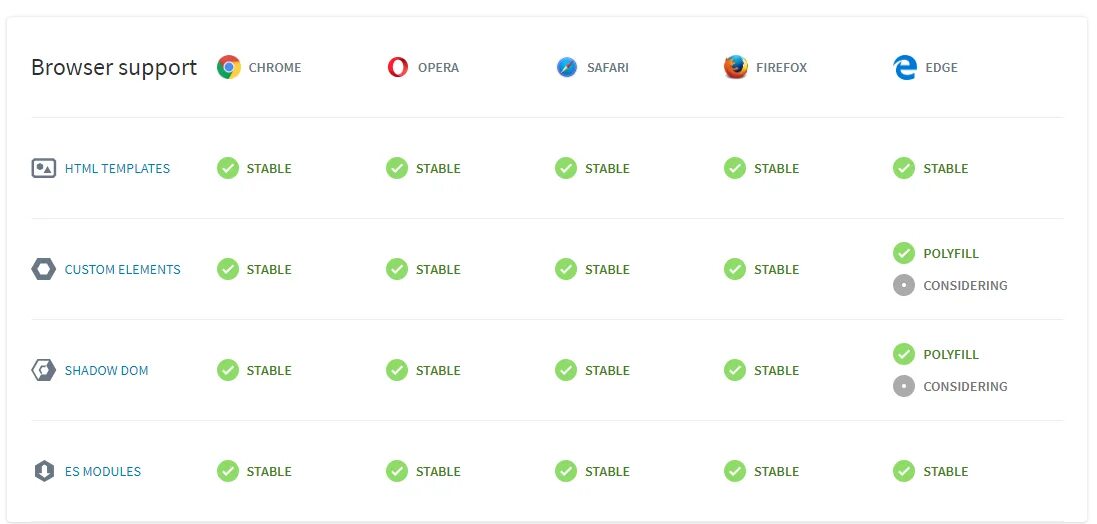Click the Edge browser logo icon
Viewport: 1097px width, 524px height.
click(905, 67)
